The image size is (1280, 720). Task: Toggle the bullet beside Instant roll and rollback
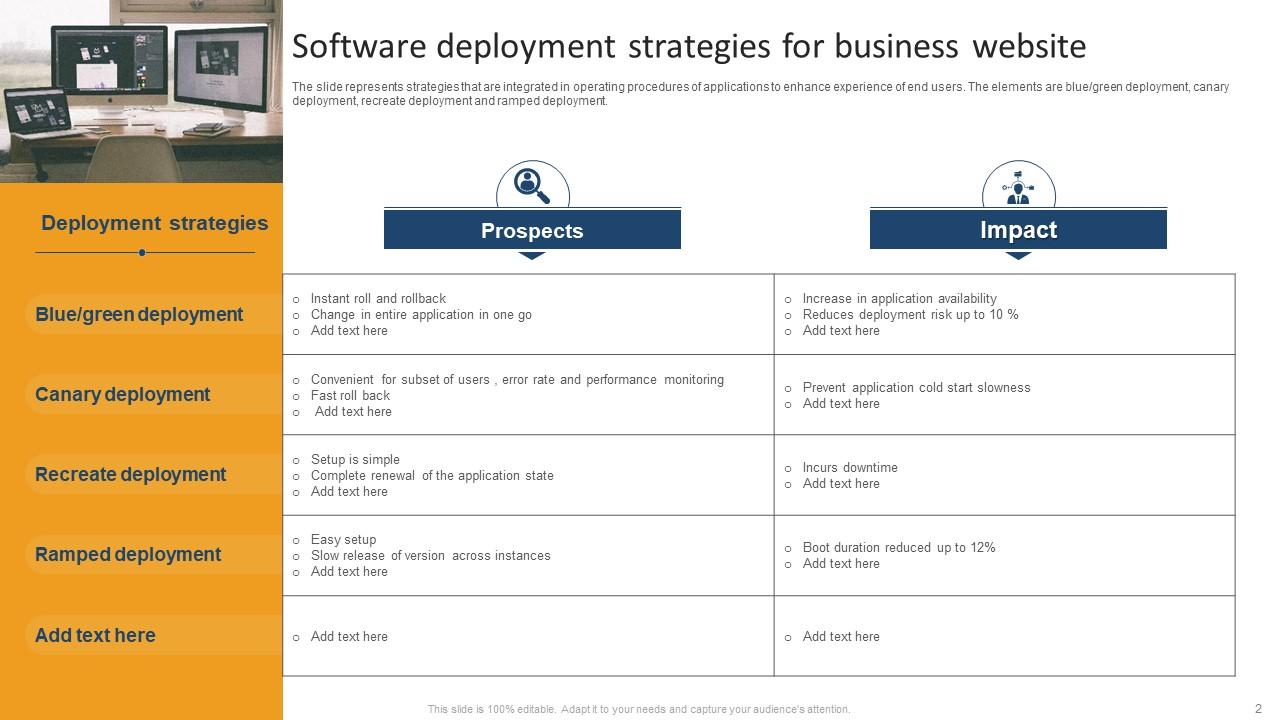[295, 298]
